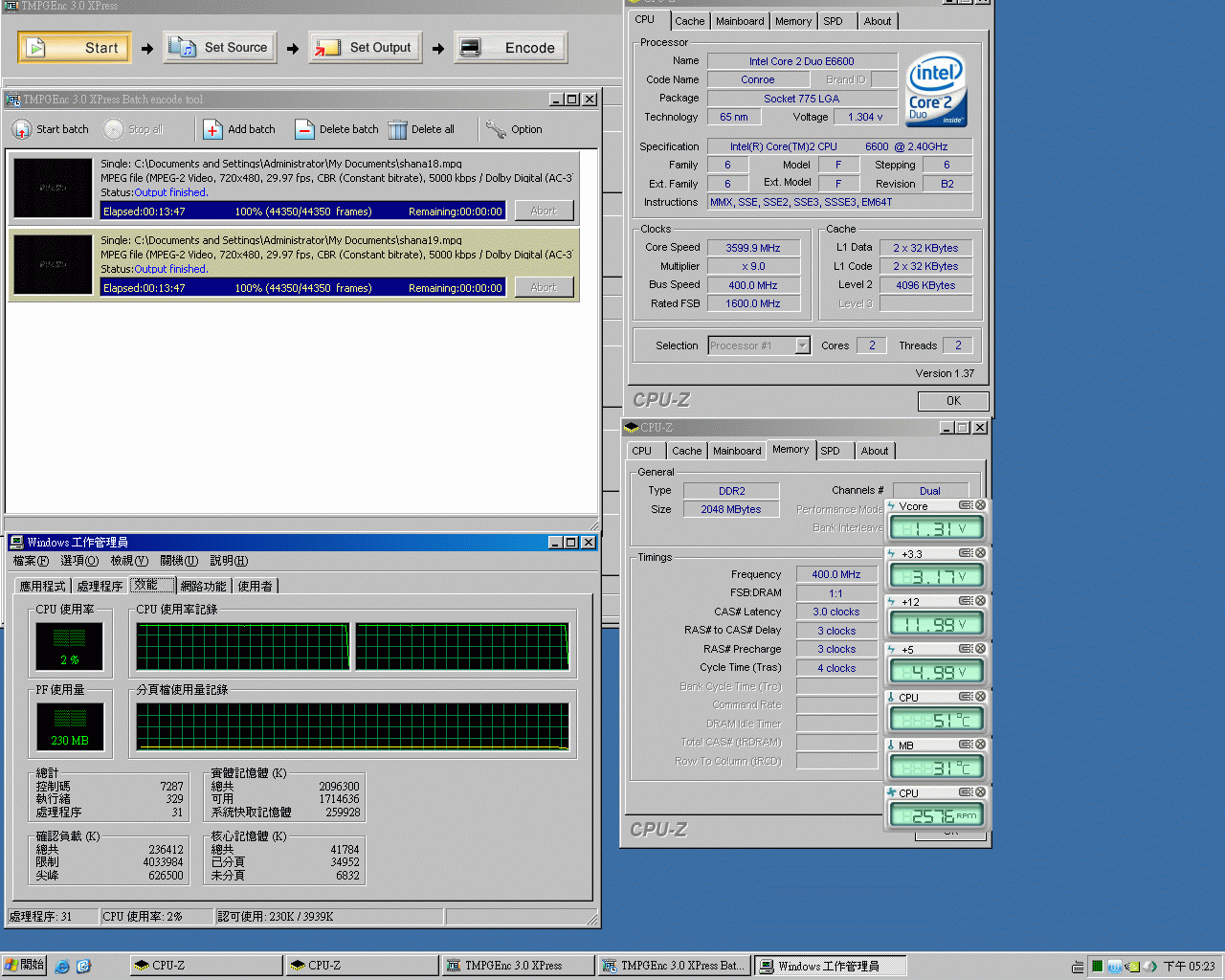Close the +5 voltage widget
The width and height of the screenshot is (1225, 980).
point(980,649)
